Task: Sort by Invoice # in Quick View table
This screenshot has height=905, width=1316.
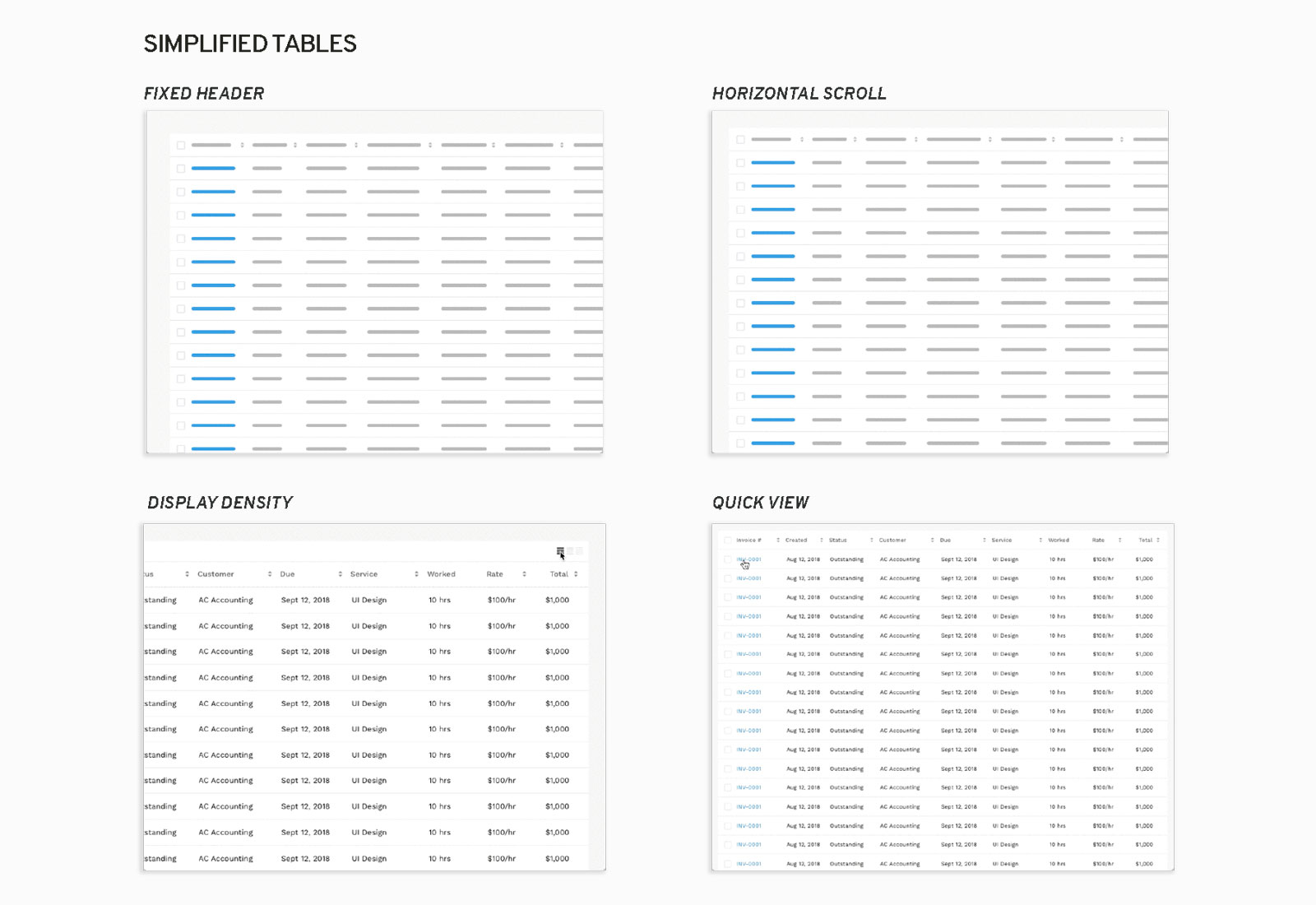Action: click(x=778, y=541)
